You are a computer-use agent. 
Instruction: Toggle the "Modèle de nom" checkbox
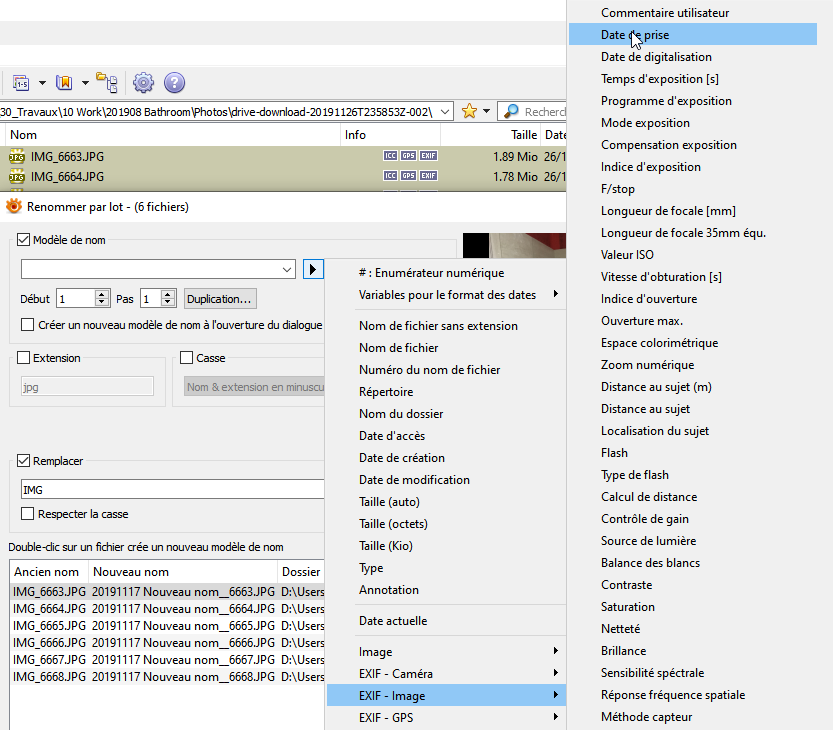25,240
